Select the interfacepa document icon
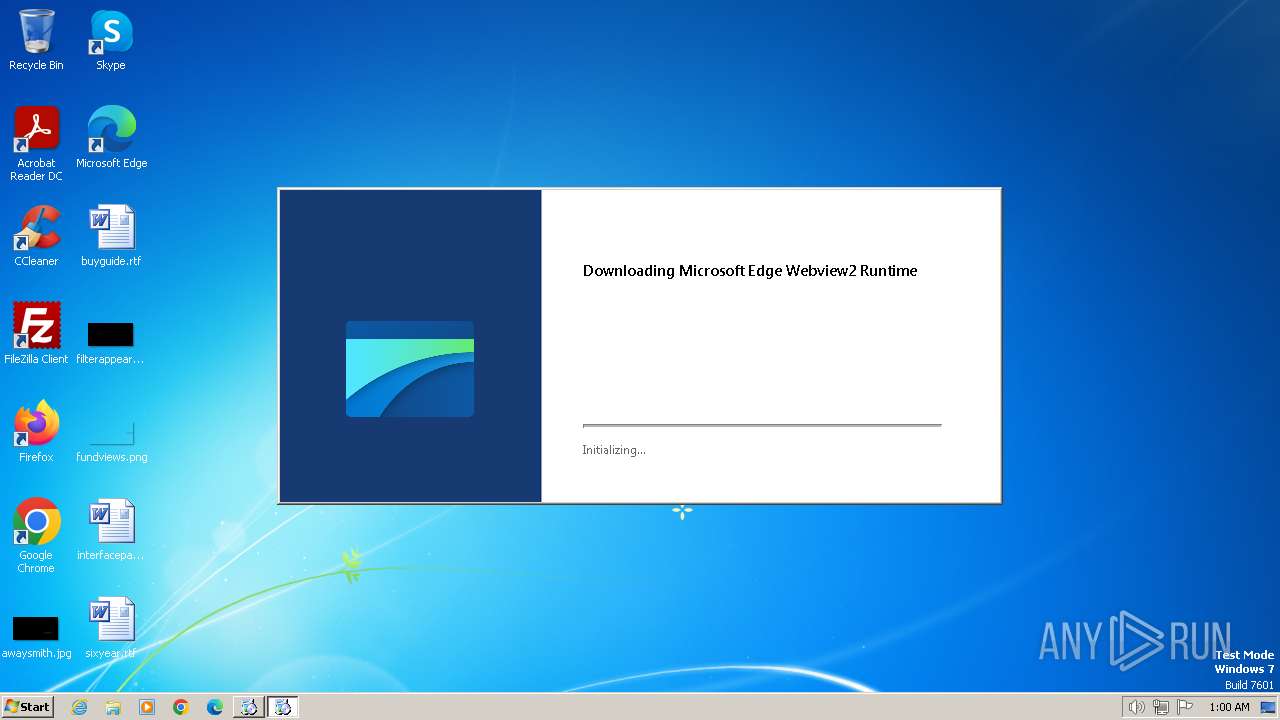The width and height of the screenshot is (1280, 720). (111, 529)
